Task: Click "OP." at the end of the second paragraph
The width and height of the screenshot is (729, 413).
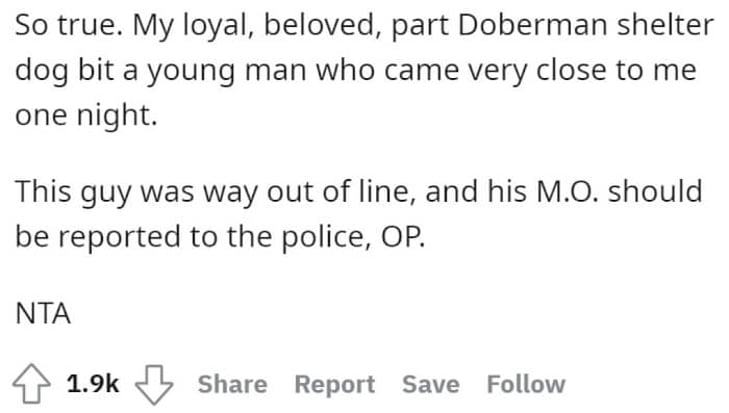Action: tap(404, 237)
